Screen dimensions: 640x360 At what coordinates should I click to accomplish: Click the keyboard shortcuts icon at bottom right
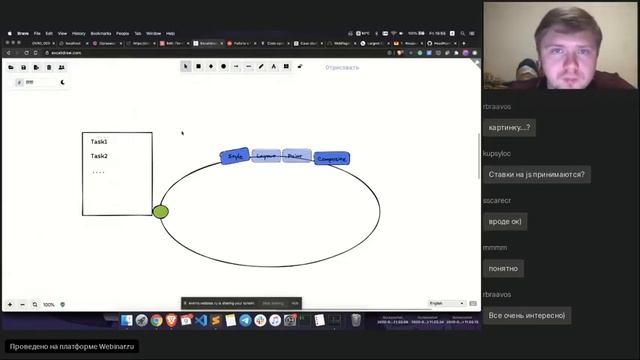tap(473, 303)
